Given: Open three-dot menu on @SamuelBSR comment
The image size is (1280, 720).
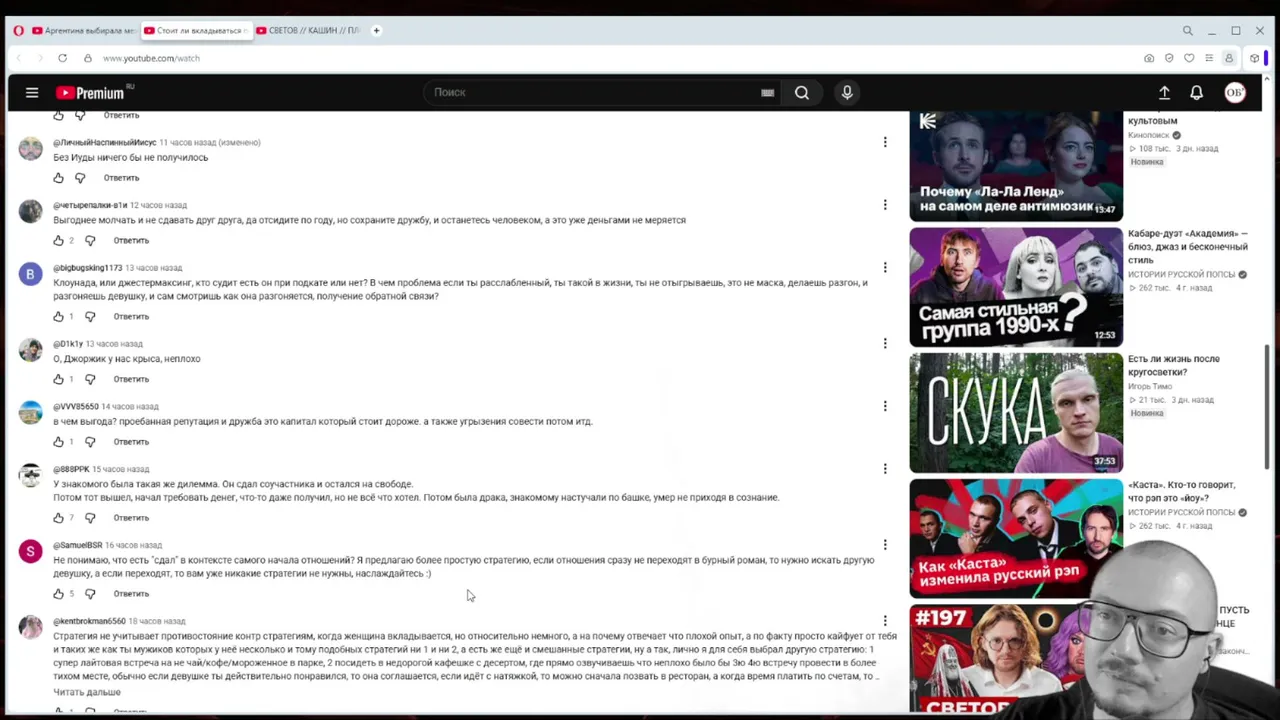Looking at the screenshot, I should tap(885, 545).
